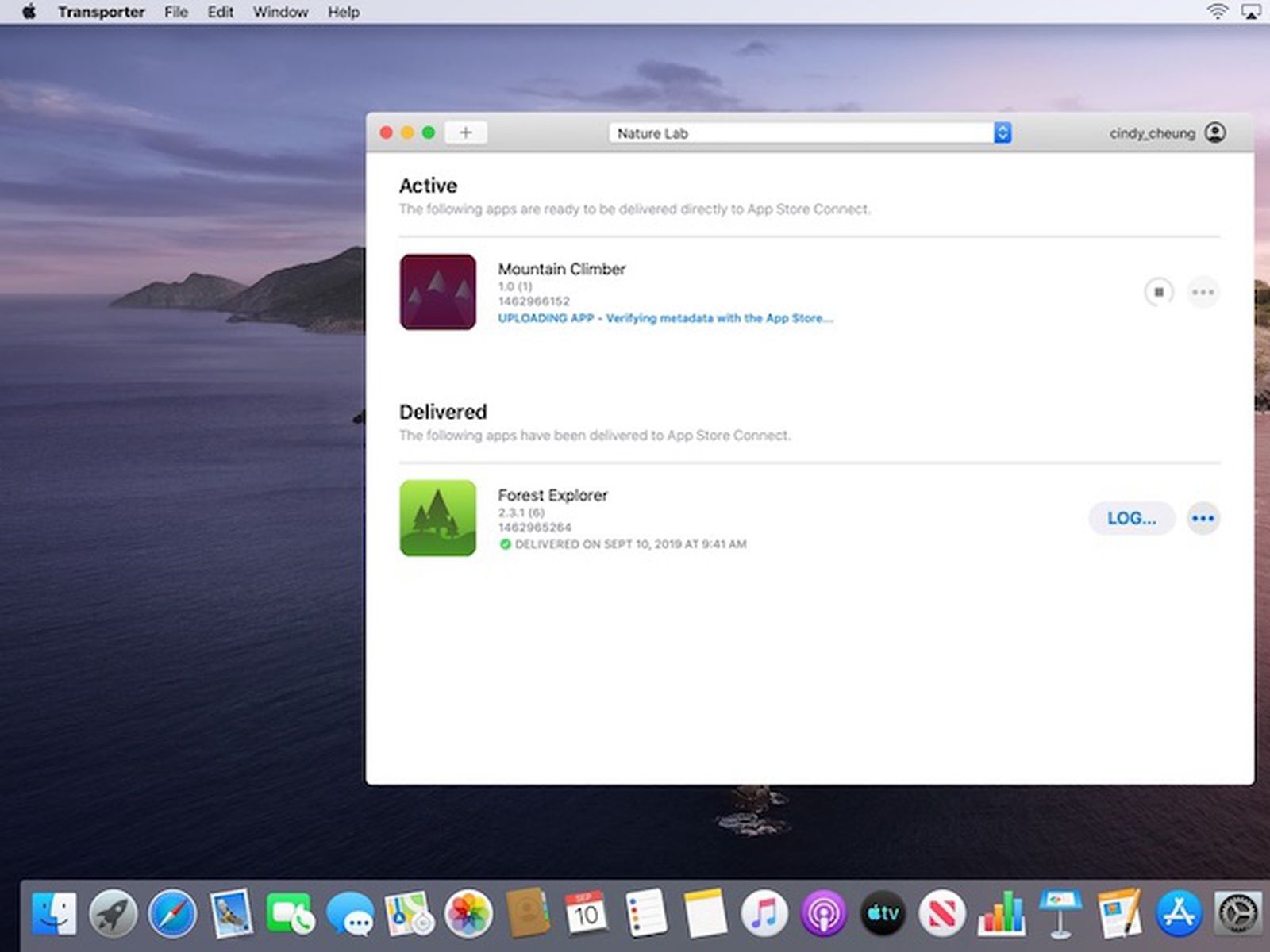Open Podcasts from the Dock
The image size is (1270, 952).
coord(824,913)
